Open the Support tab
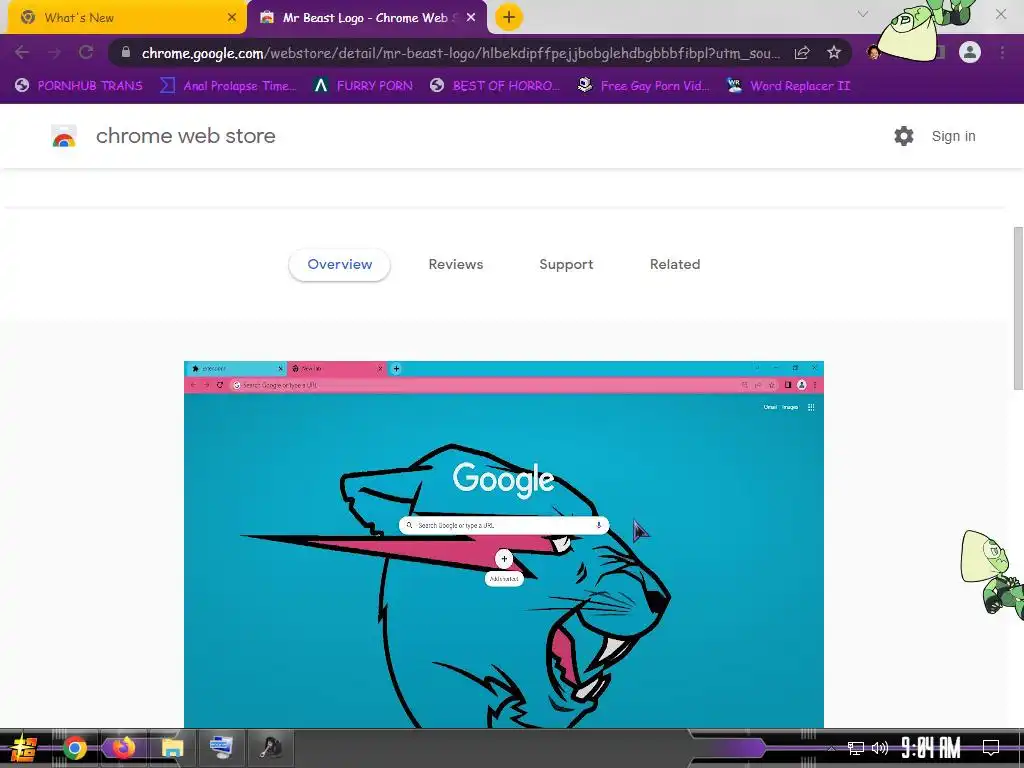The width and height of the screenshot is (1024, 768). (566, 264)
